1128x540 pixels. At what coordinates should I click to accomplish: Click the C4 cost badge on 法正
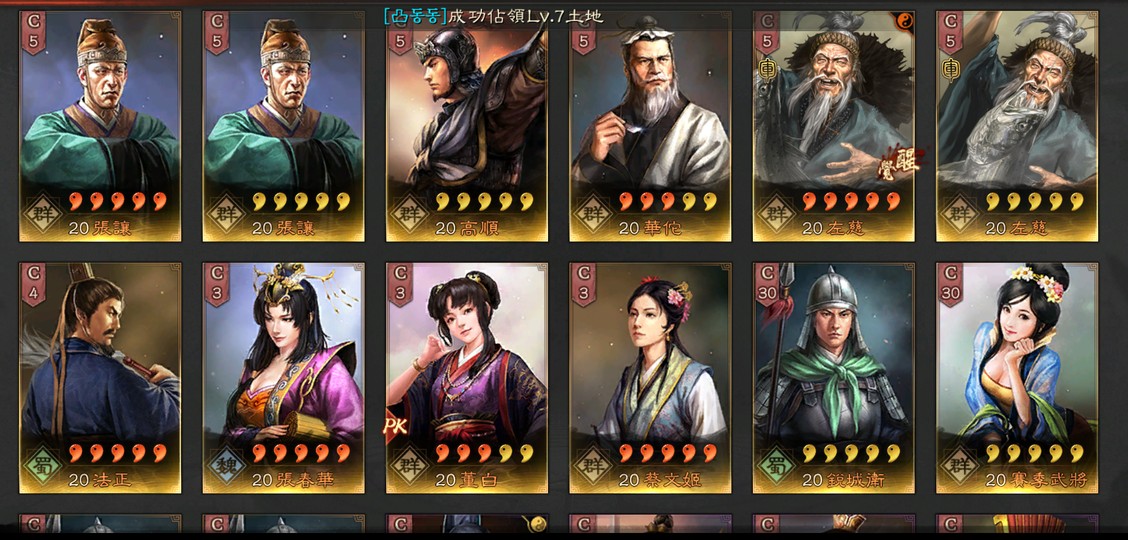tap(33, 283)
